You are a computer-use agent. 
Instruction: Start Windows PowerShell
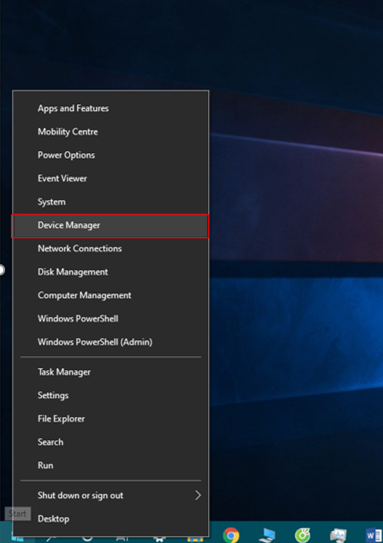(110, 319)
